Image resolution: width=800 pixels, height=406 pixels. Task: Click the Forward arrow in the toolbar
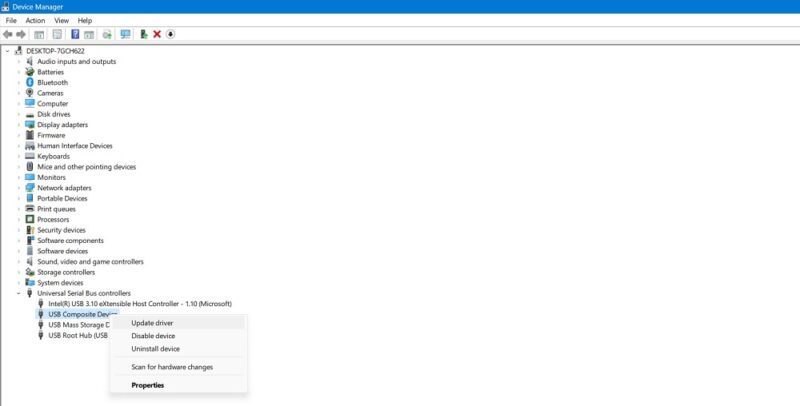click(21, 34)
